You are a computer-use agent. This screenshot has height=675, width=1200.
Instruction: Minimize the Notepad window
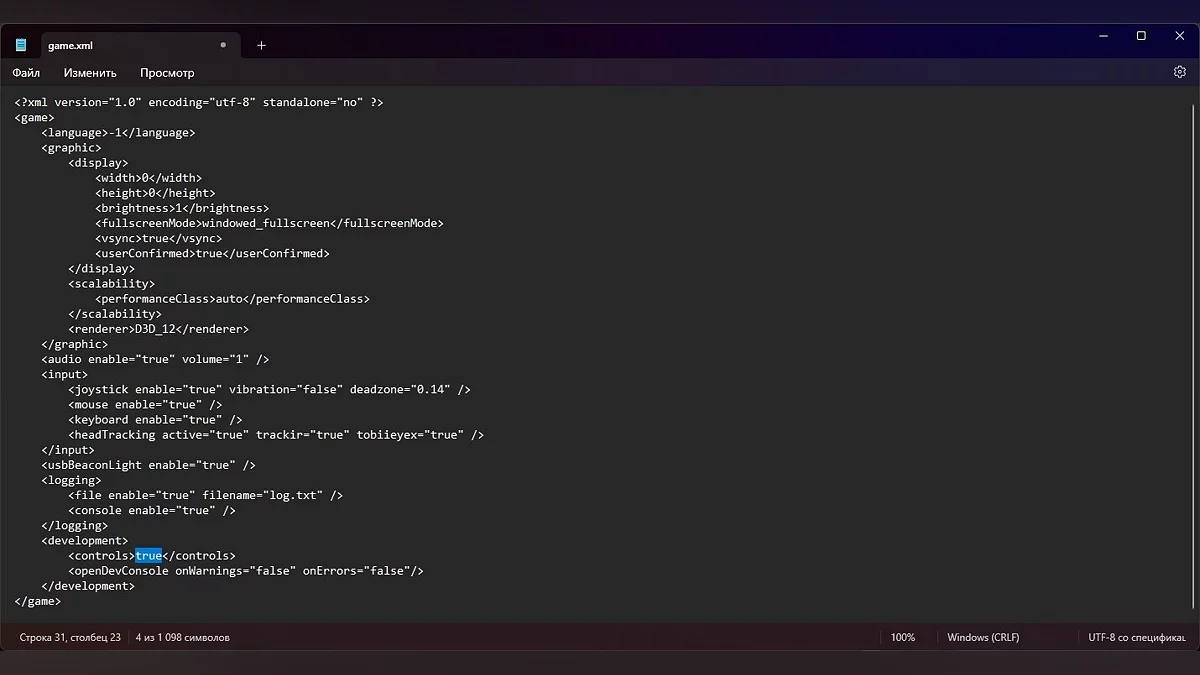point(1102,36)
